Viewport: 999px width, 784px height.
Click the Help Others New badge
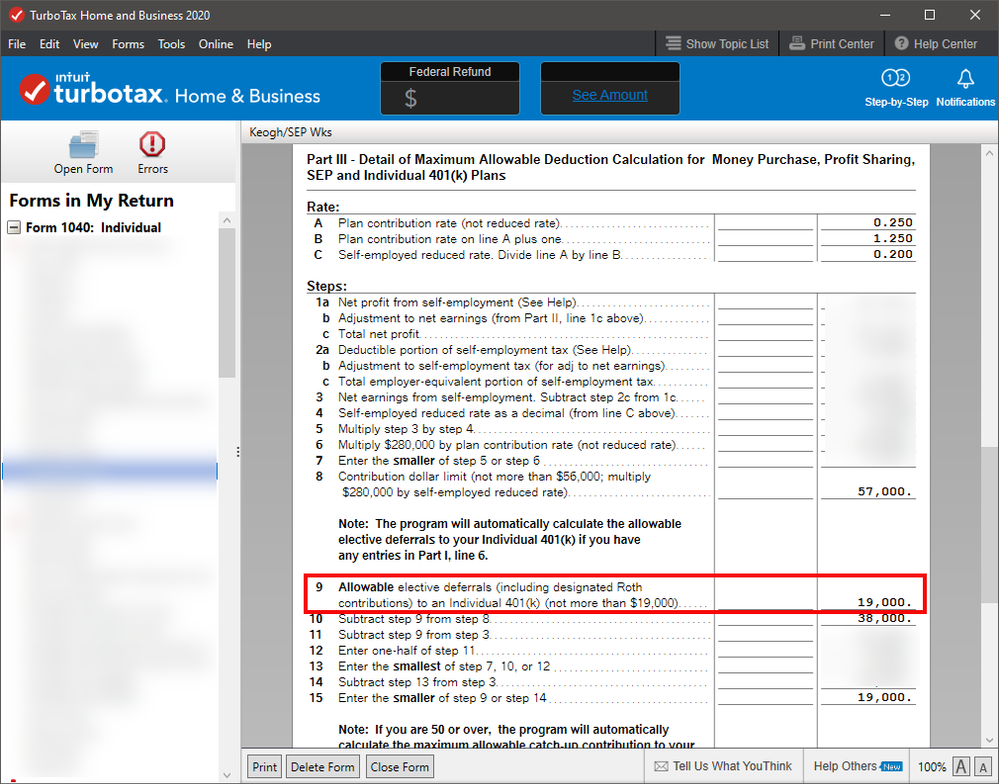click(891, 766)
